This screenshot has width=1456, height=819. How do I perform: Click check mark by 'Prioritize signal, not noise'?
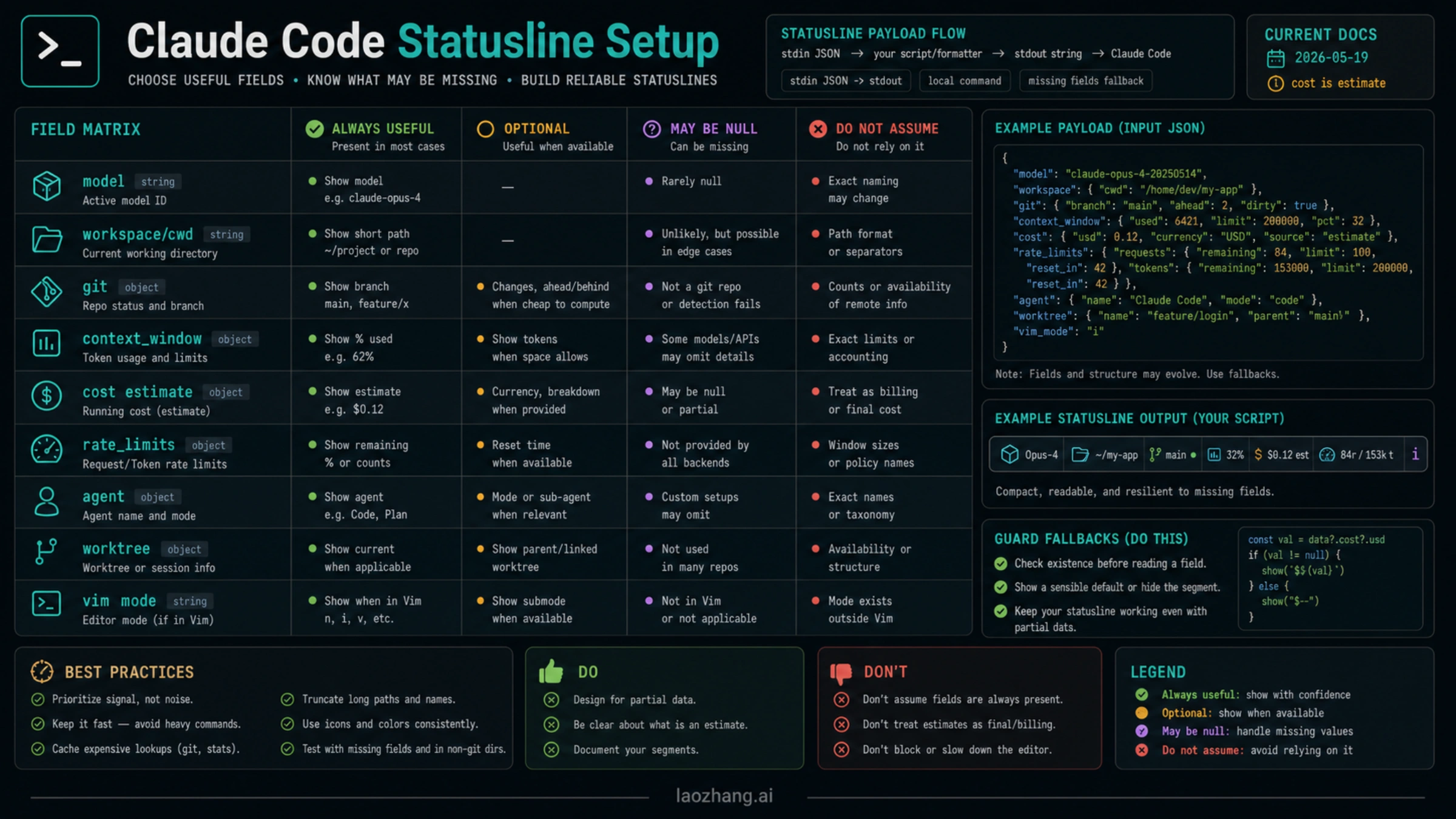[38, 699]
